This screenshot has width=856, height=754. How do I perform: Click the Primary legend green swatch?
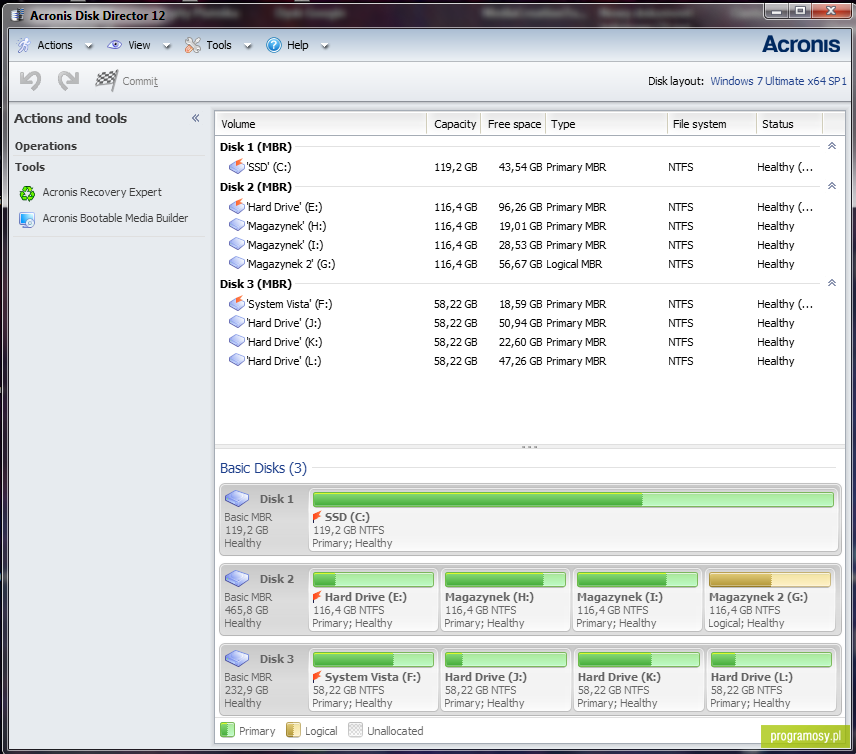tap(227, 730)
